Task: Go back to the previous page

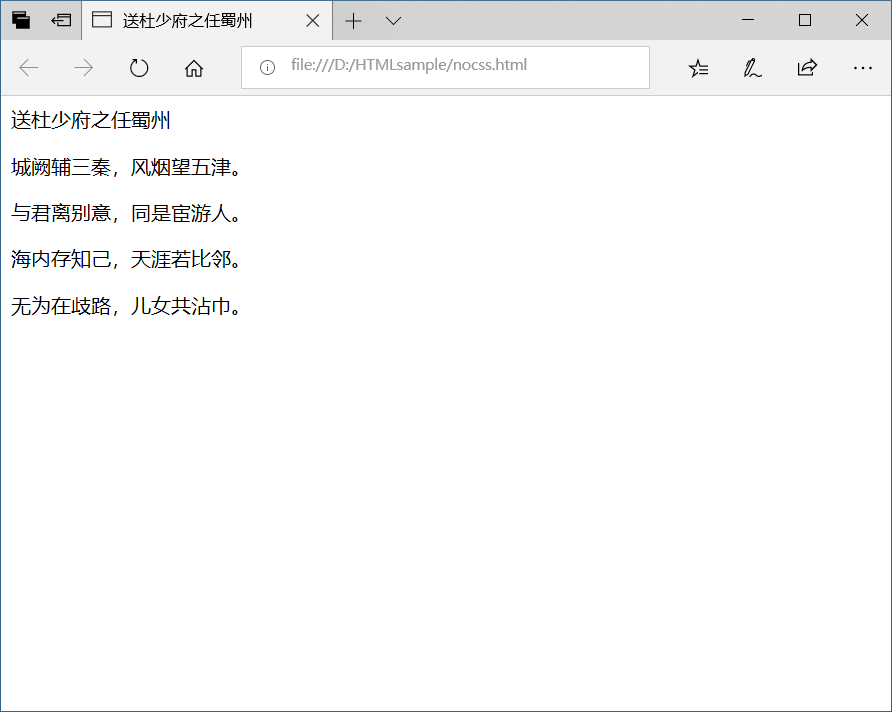Action: [x=29, y=68]
